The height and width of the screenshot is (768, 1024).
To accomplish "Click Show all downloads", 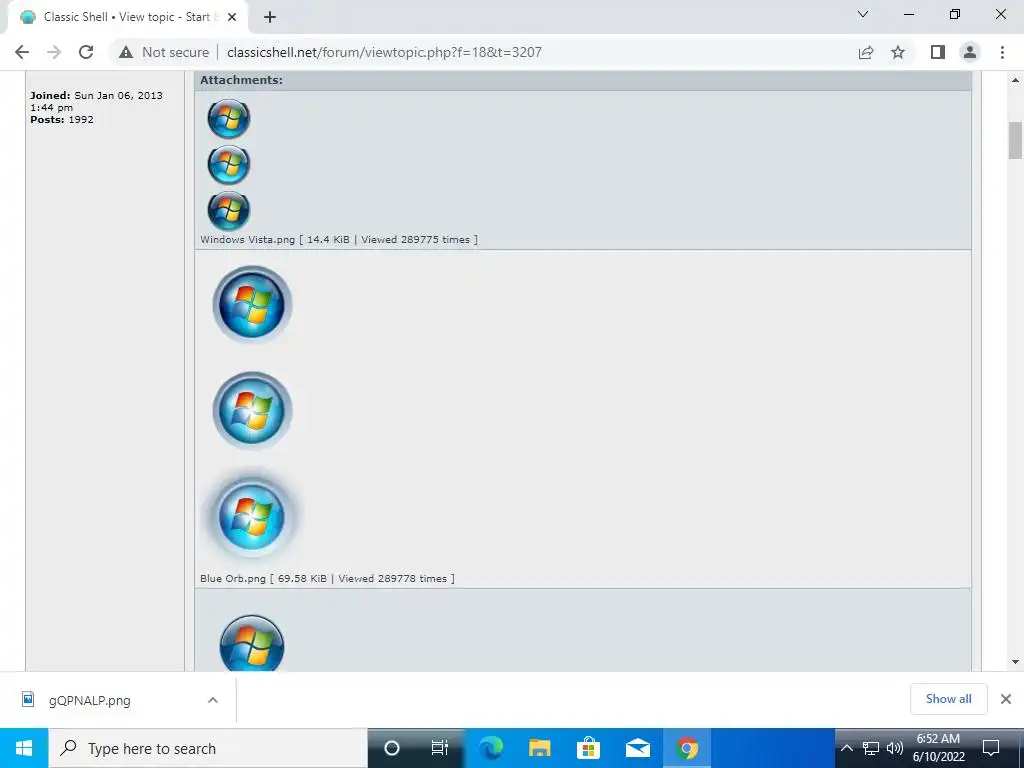I will point(948,699).
